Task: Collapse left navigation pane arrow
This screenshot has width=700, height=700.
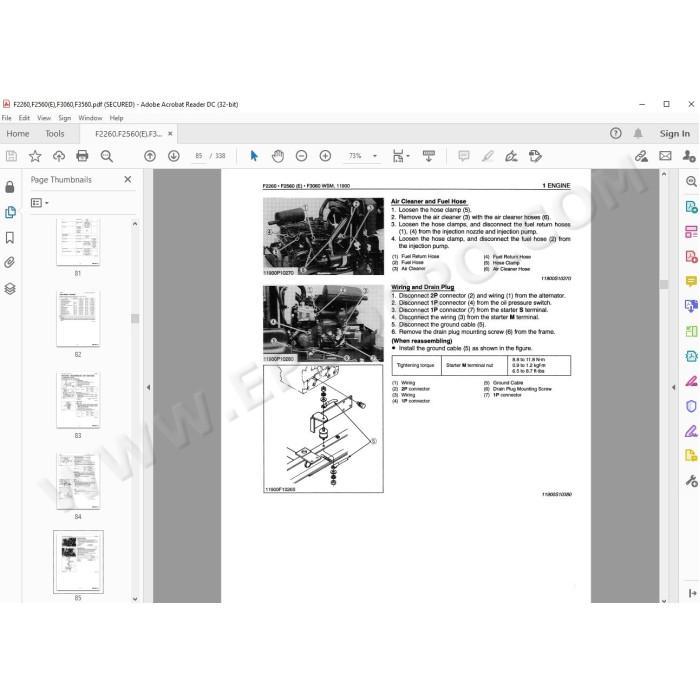Action: click(x=148, y=388)
